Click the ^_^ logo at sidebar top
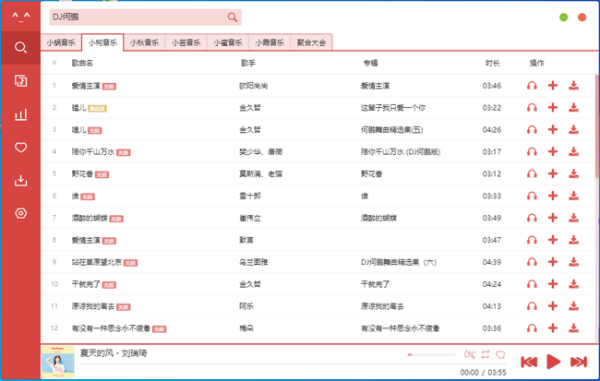The height and width of the screenshot is (381, 600). click(21, 16)
